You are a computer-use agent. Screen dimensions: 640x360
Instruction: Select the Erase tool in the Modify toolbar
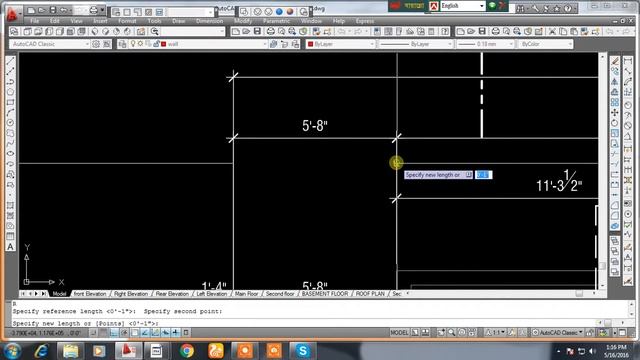coord(615,61)
